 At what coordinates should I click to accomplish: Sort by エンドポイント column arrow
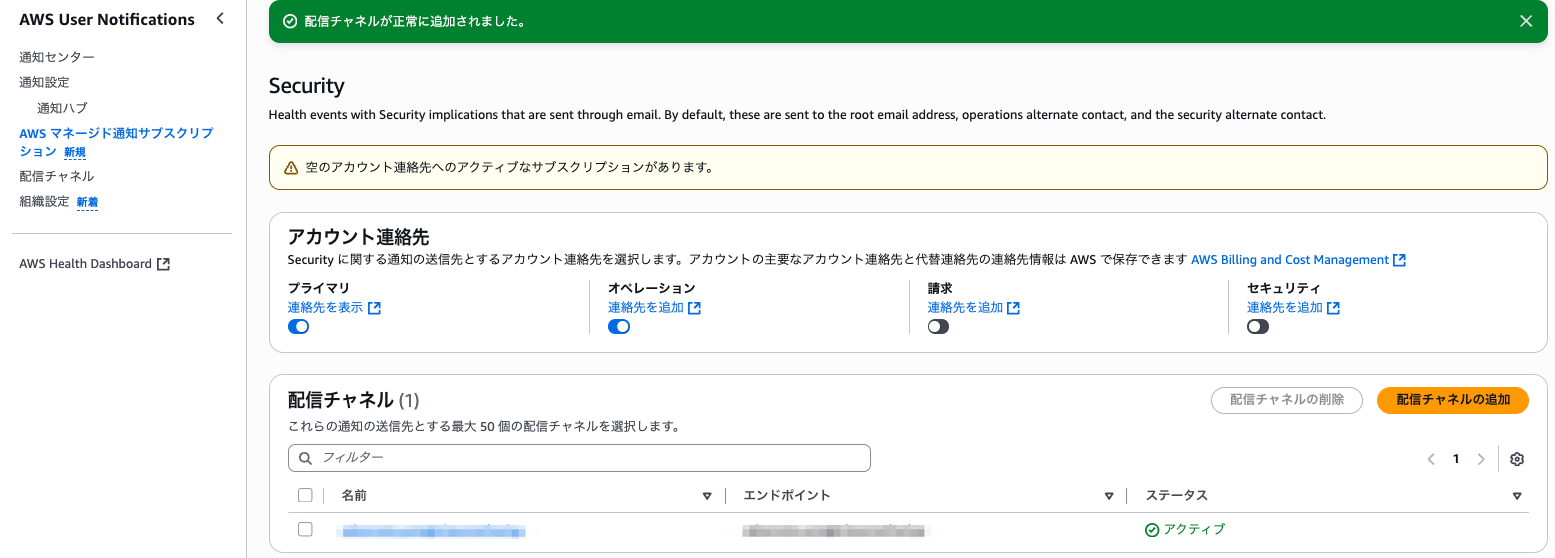(x=1109, y=496)
